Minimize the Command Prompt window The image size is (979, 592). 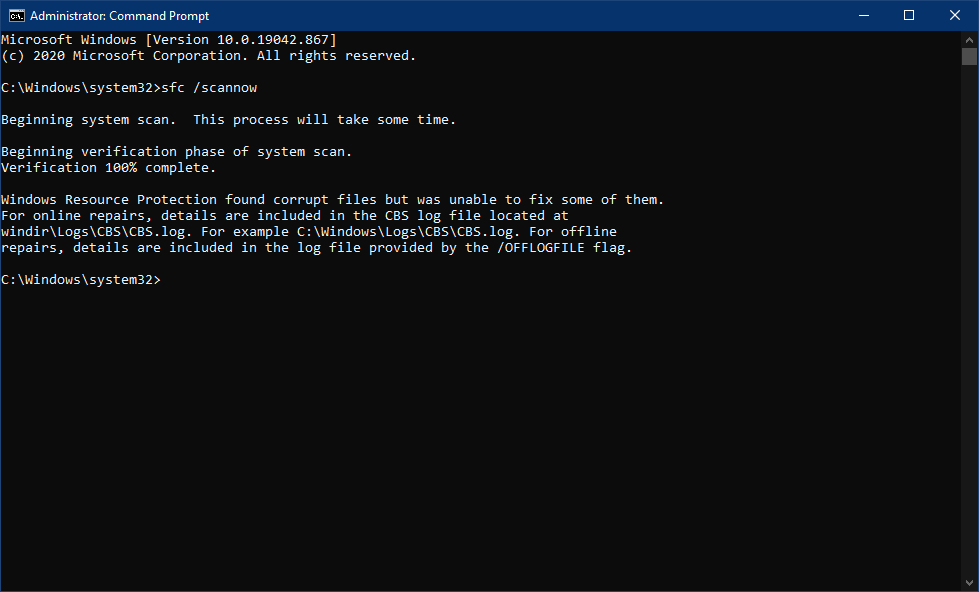tap(864, 16)
